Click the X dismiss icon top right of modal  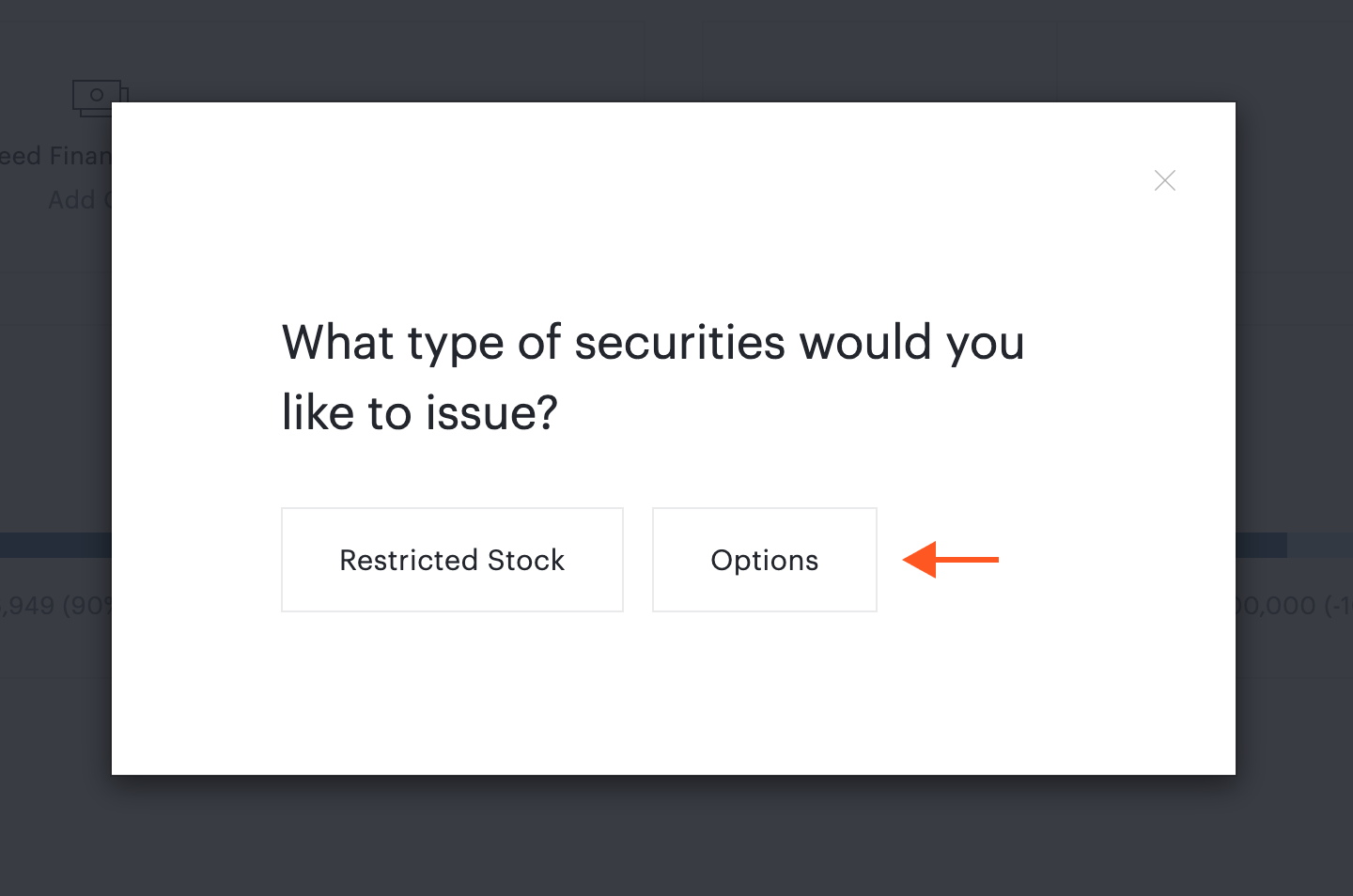coord(1164,180)
